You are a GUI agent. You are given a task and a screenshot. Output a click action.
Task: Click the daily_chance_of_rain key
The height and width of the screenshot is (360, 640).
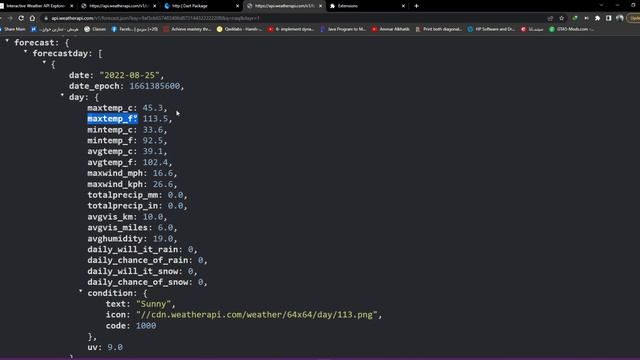138,260
